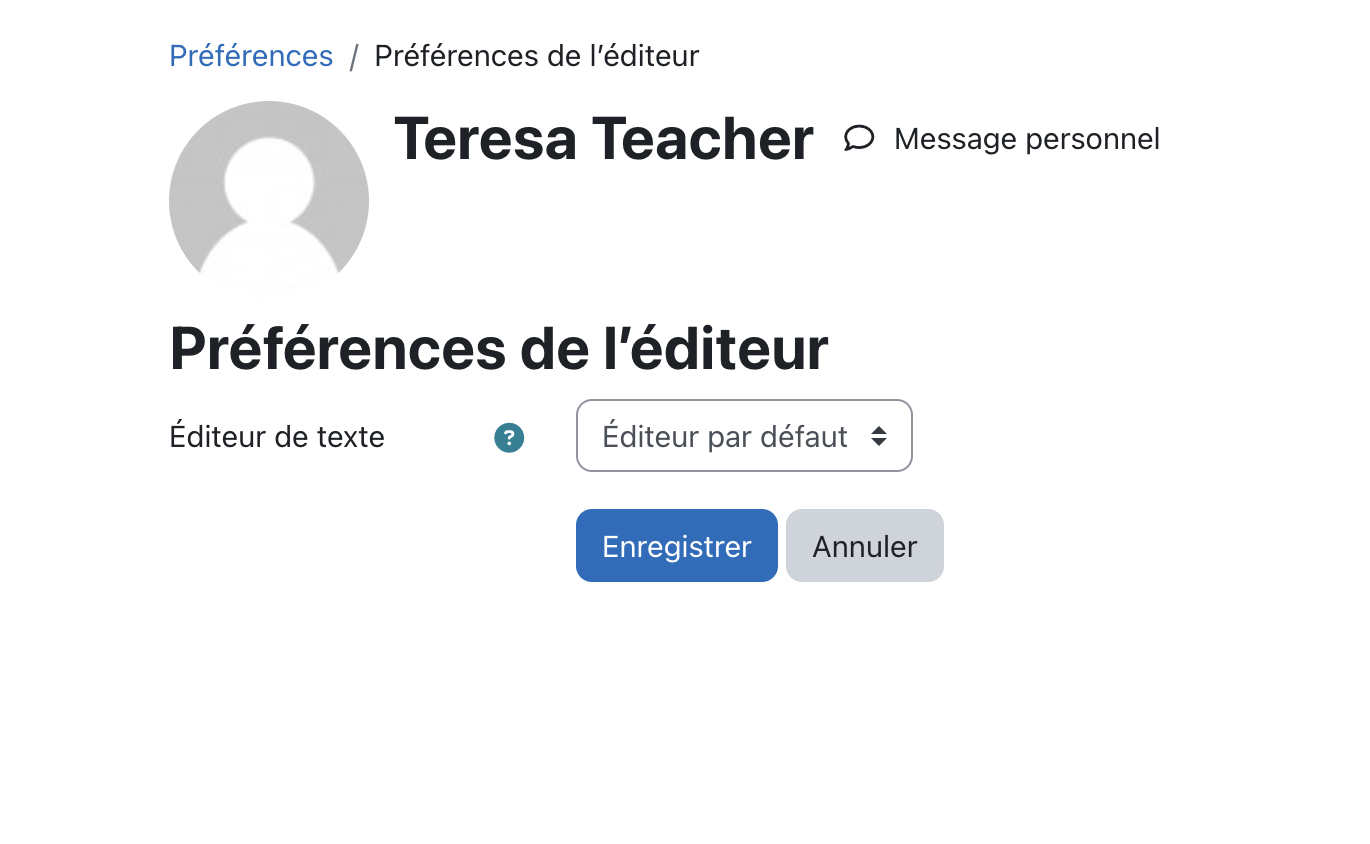Click the current breadcrumb Préférences de l'éditeur

(x=537, y=56)
